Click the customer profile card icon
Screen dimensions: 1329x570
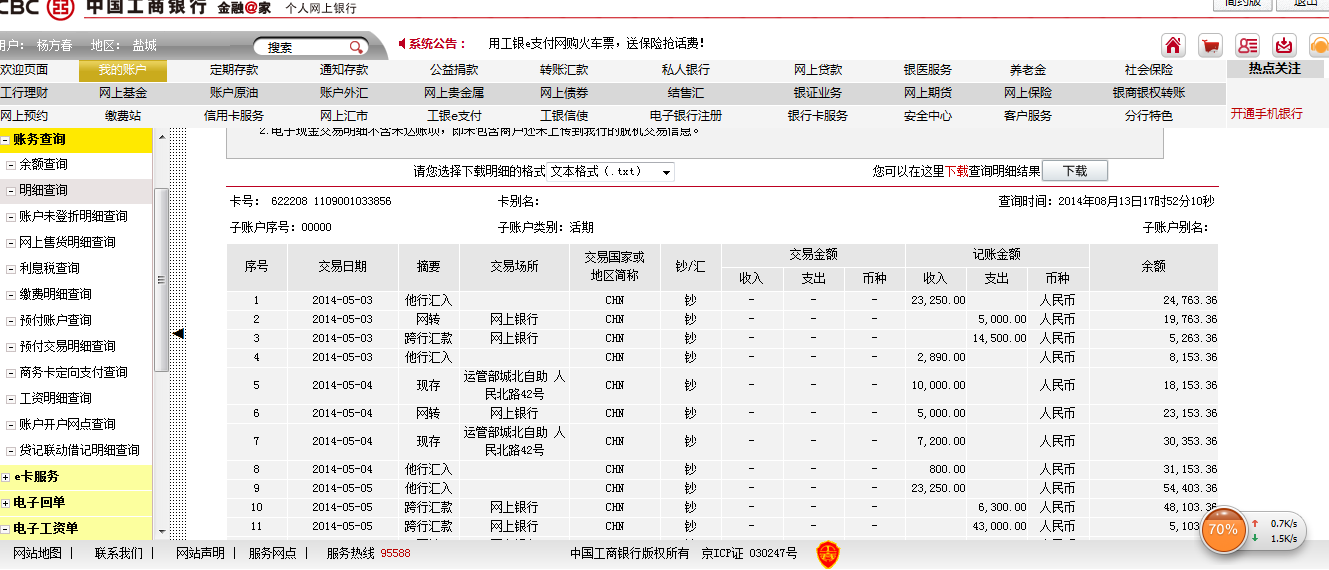click(x=1247, y=46)
